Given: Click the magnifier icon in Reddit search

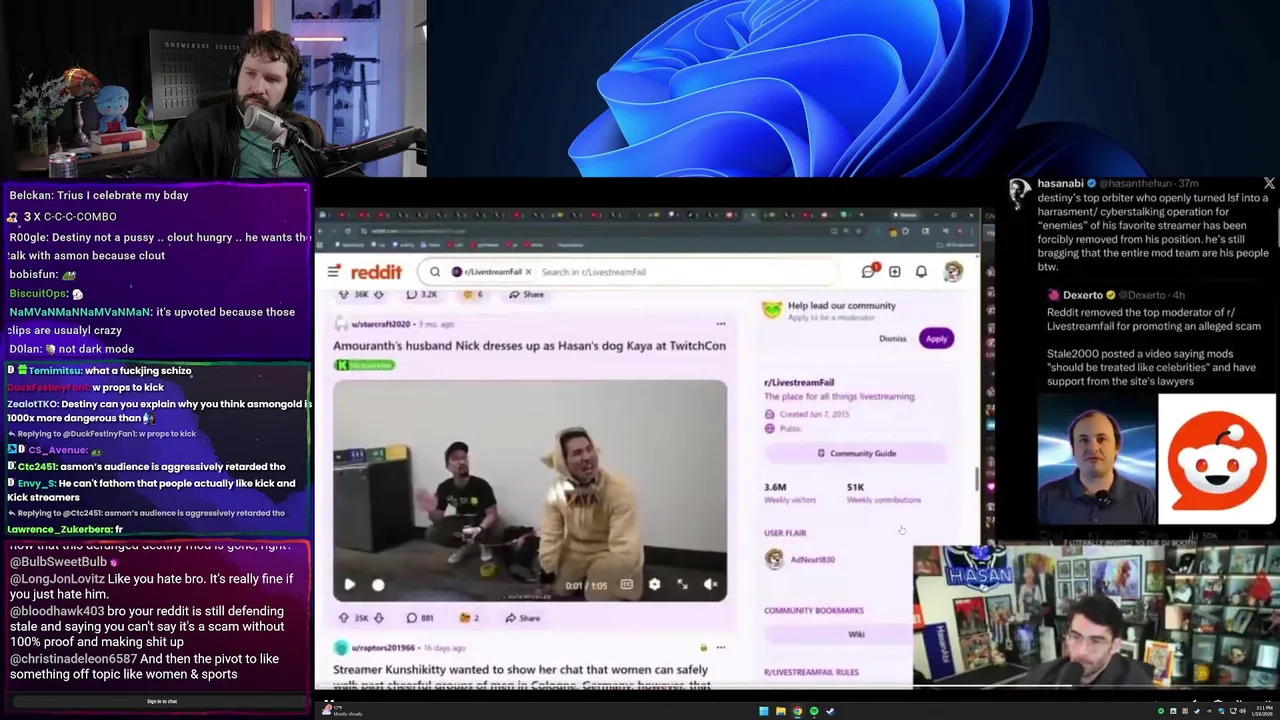Looking at the screenshot, I should tap(435, 272).
